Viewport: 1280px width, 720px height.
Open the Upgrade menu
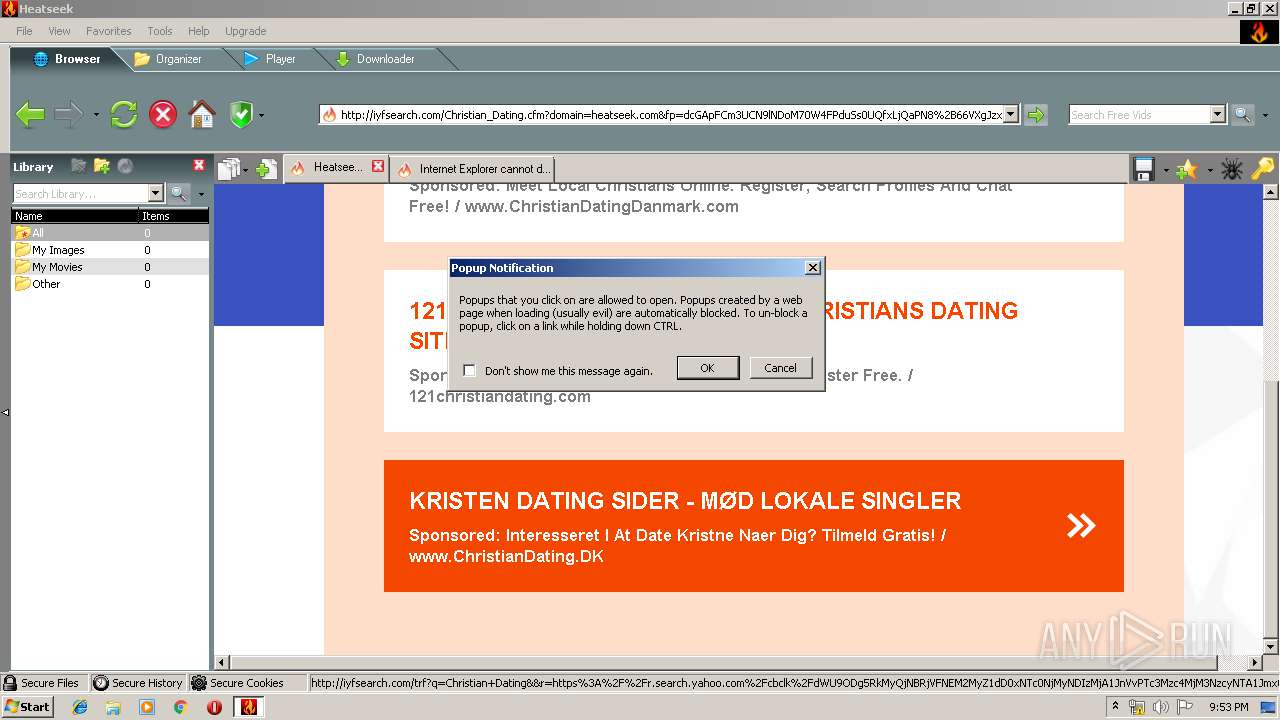pyautogui.click(x=245, y=31)
